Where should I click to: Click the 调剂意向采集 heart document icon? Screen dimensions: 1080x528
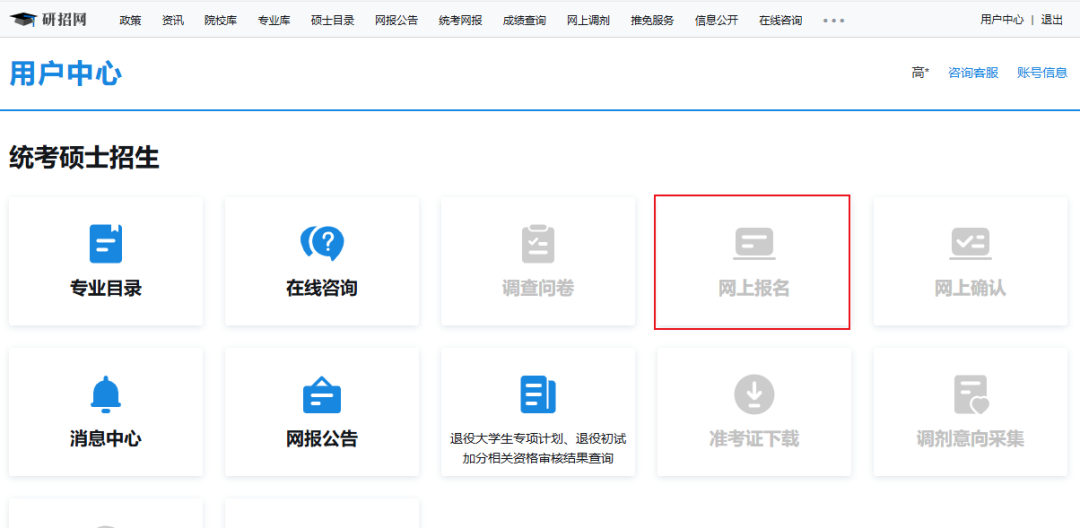tap(970, 394)
